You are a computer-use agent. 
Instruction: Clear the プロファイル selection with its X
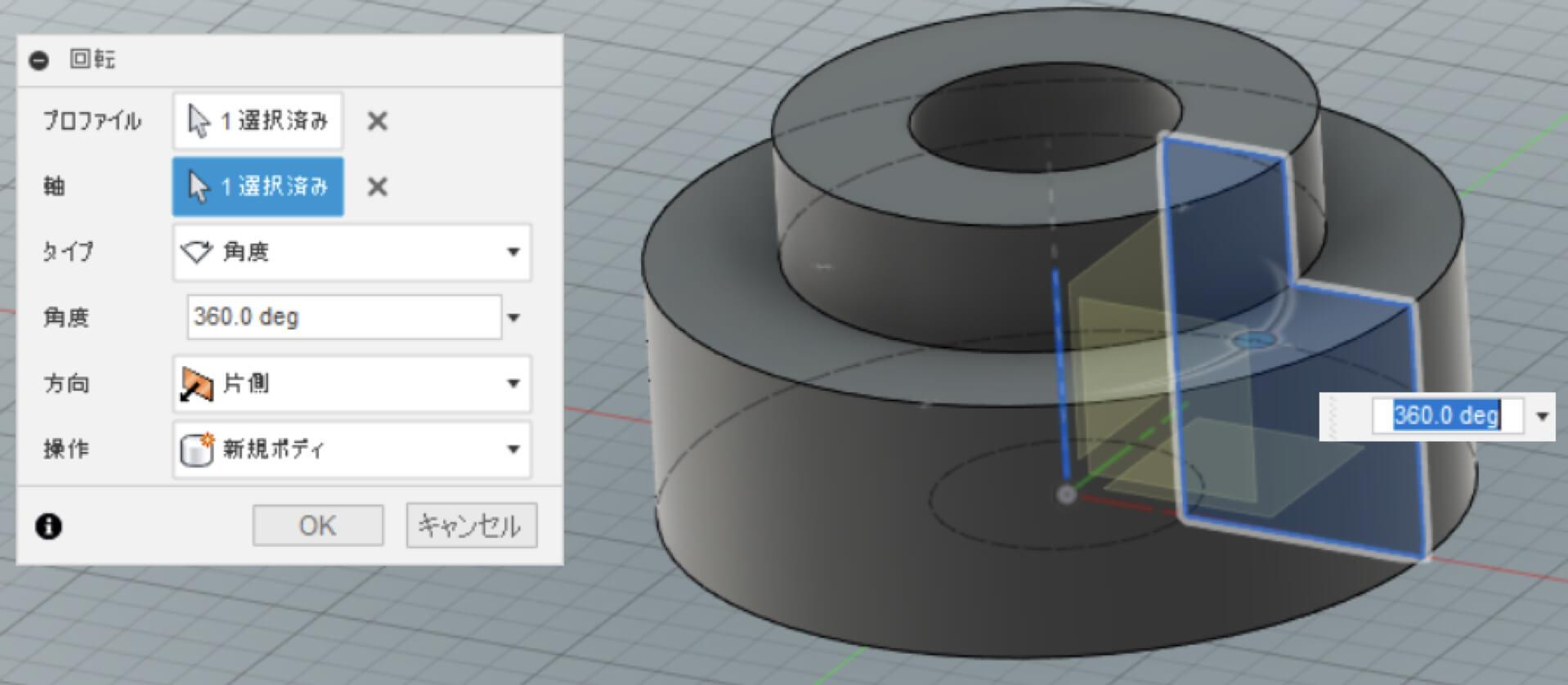377,121
